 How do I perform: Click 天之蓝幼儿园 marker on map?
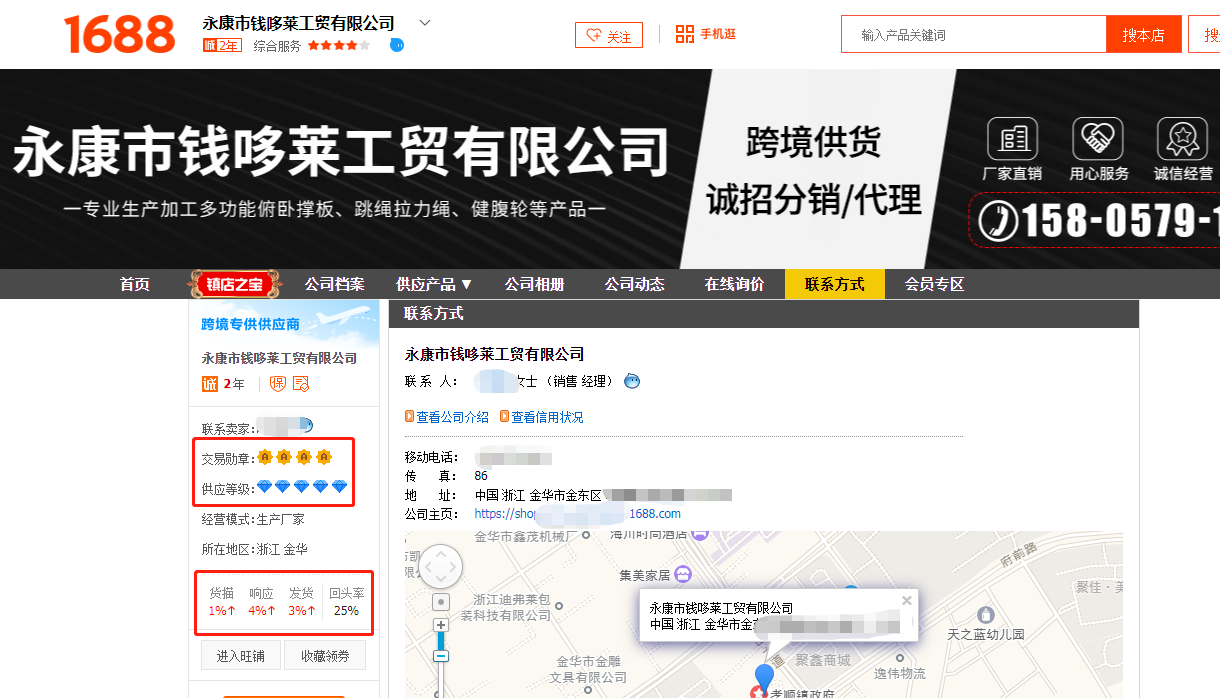986,615
